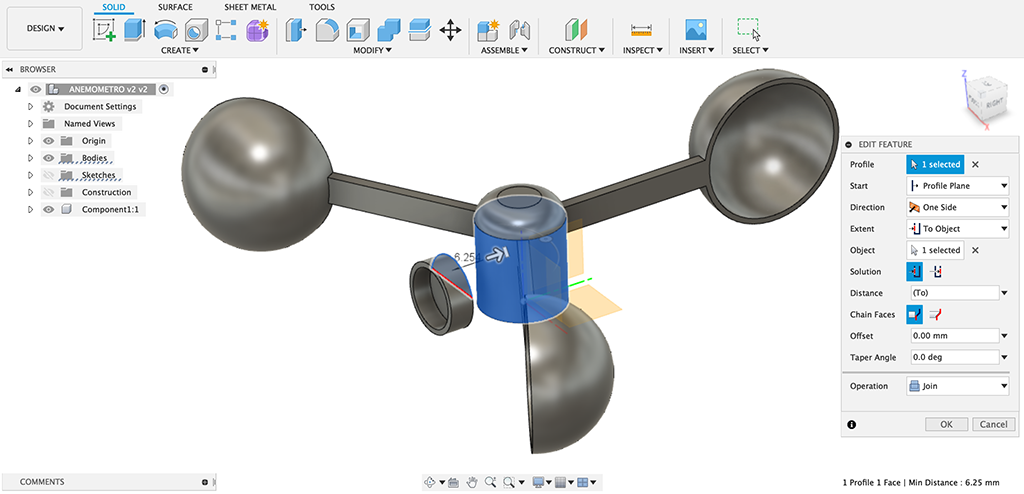Choose the first Solution option icon

coord(914,272)
